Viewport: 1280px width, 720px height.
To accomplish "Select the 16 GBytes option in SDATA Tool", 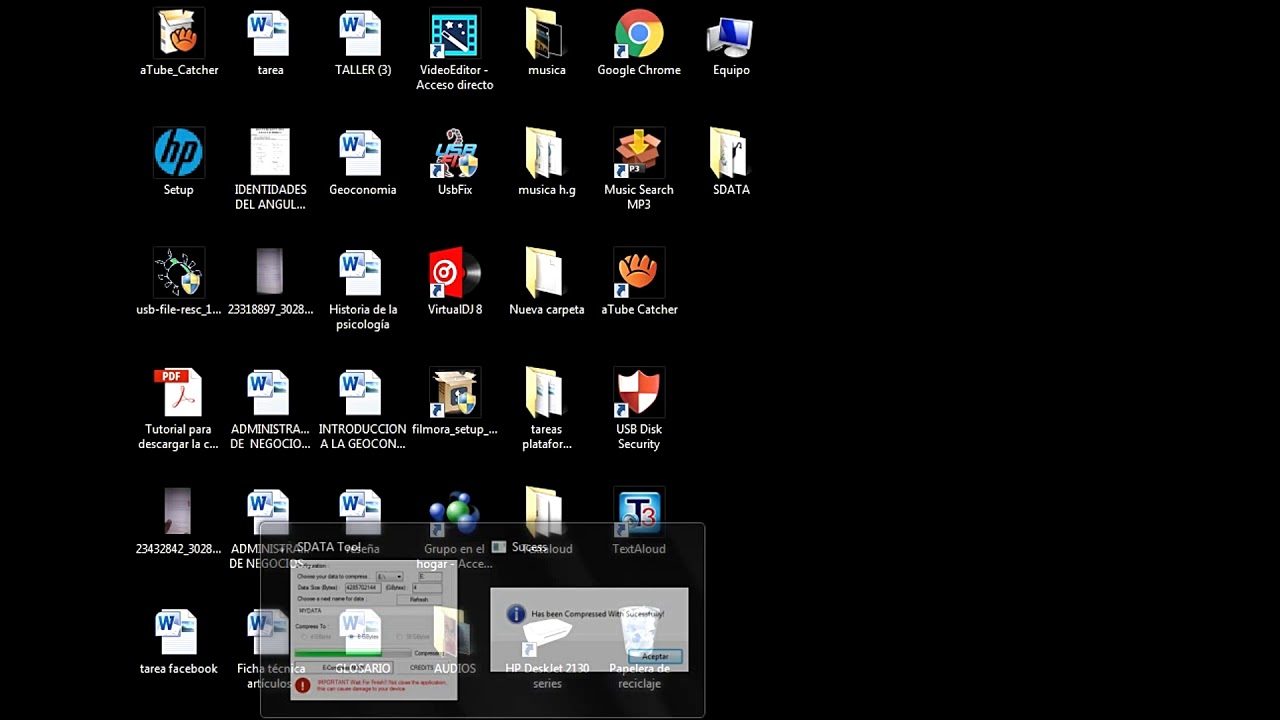I will pyautogui.click(x=414, y=637).
